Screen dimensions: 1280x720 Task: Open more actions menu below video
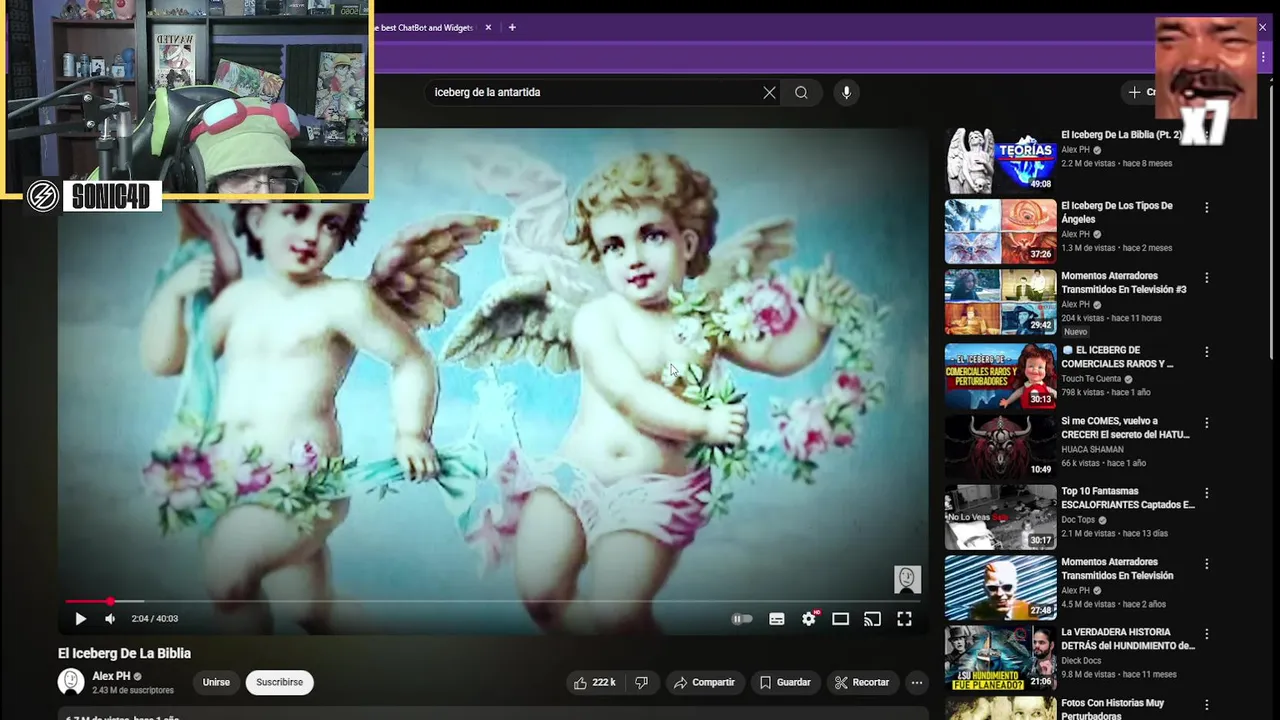coord(916,683)
